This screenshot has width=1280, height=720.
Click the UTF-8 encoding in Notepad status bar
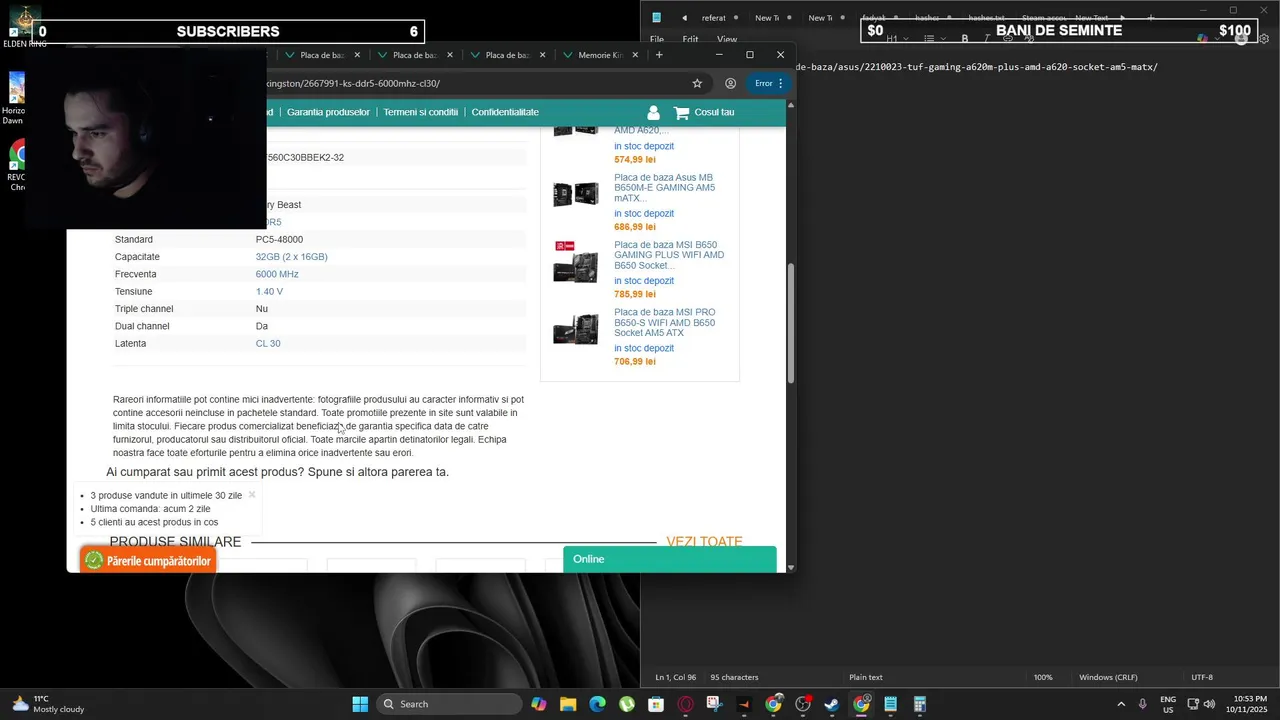[x=1202, y=677]
